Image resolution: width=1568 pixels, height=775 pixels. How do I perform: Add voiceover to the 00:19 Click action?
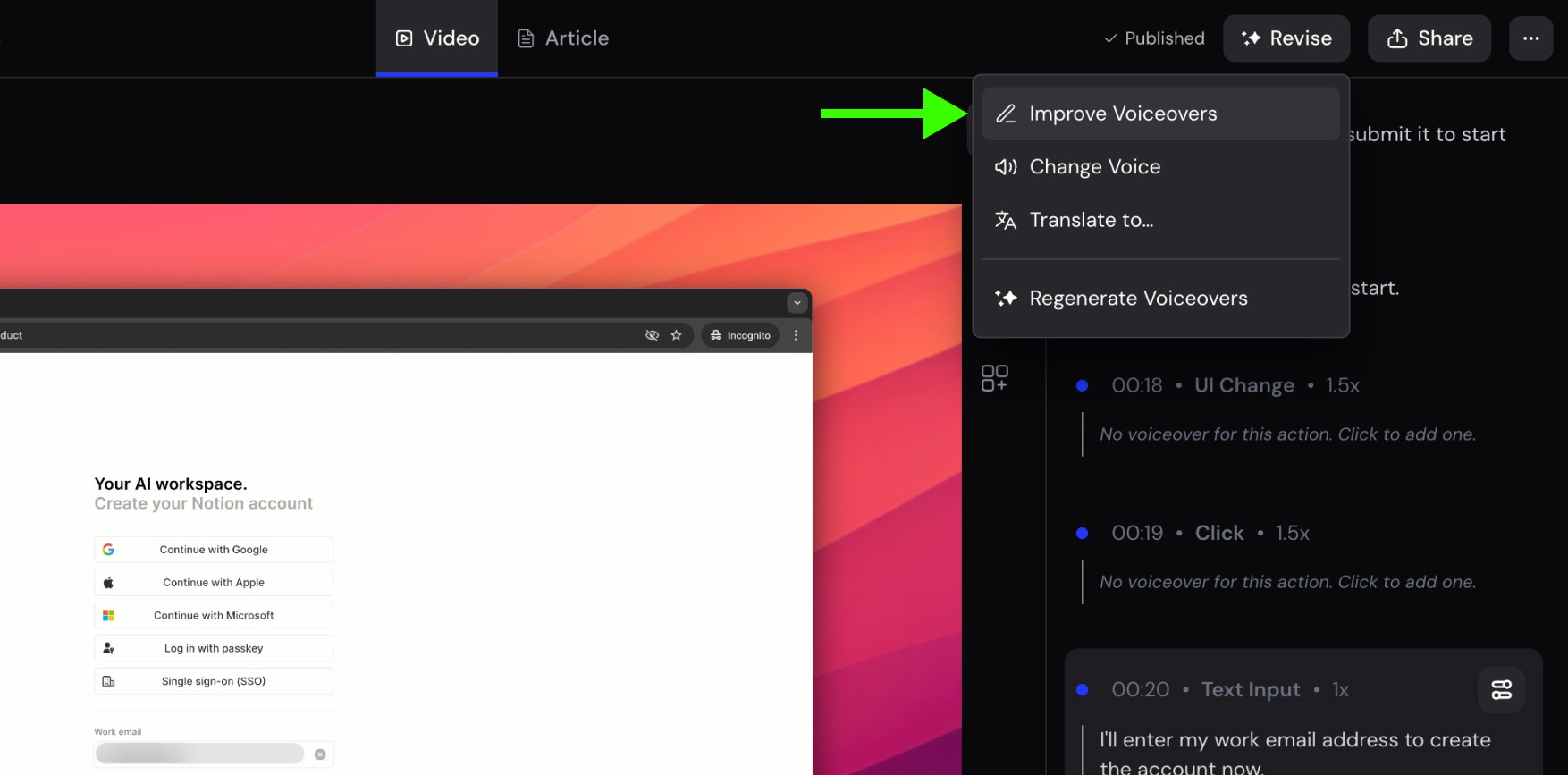pos(1287,582)
